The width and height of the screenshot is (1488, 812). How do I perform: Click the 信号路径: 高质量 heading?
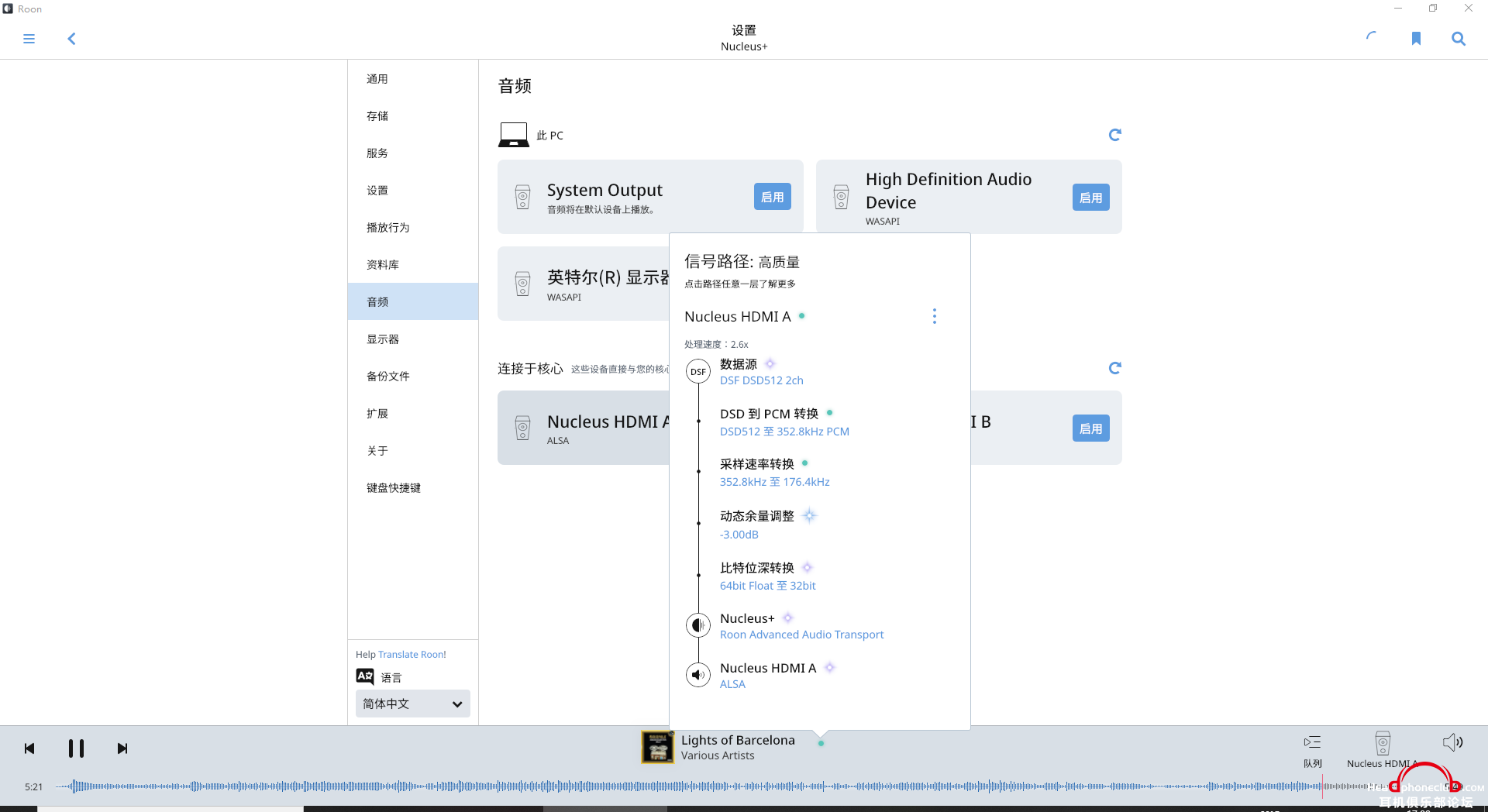pyautogui.click(x=742, y=262)
